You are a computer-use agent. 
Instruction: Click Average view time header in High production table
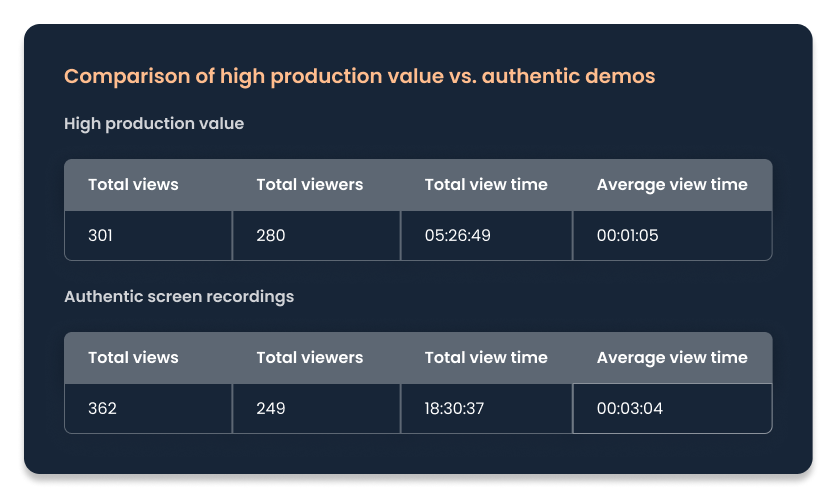point(671,185)
